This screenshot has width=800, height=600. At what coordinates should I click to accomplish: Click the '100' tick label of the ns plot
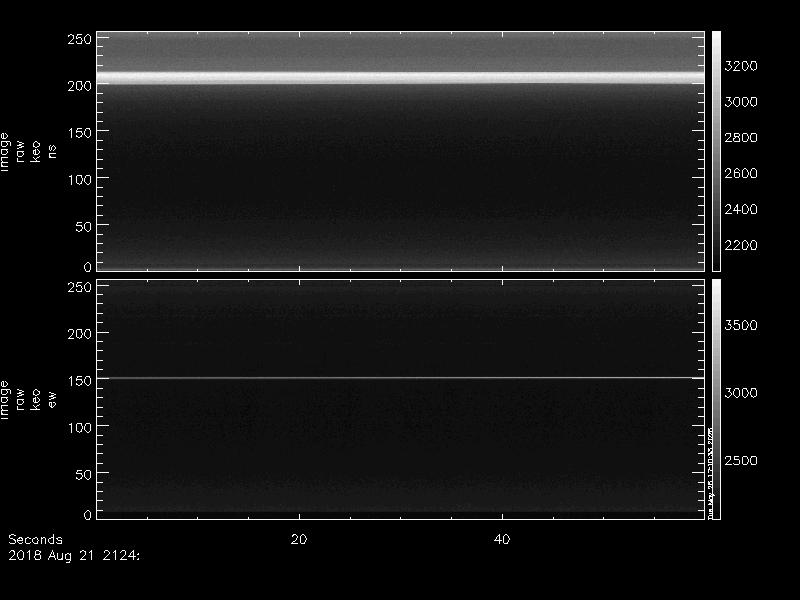pyautogui.click(x=80, y=180)
